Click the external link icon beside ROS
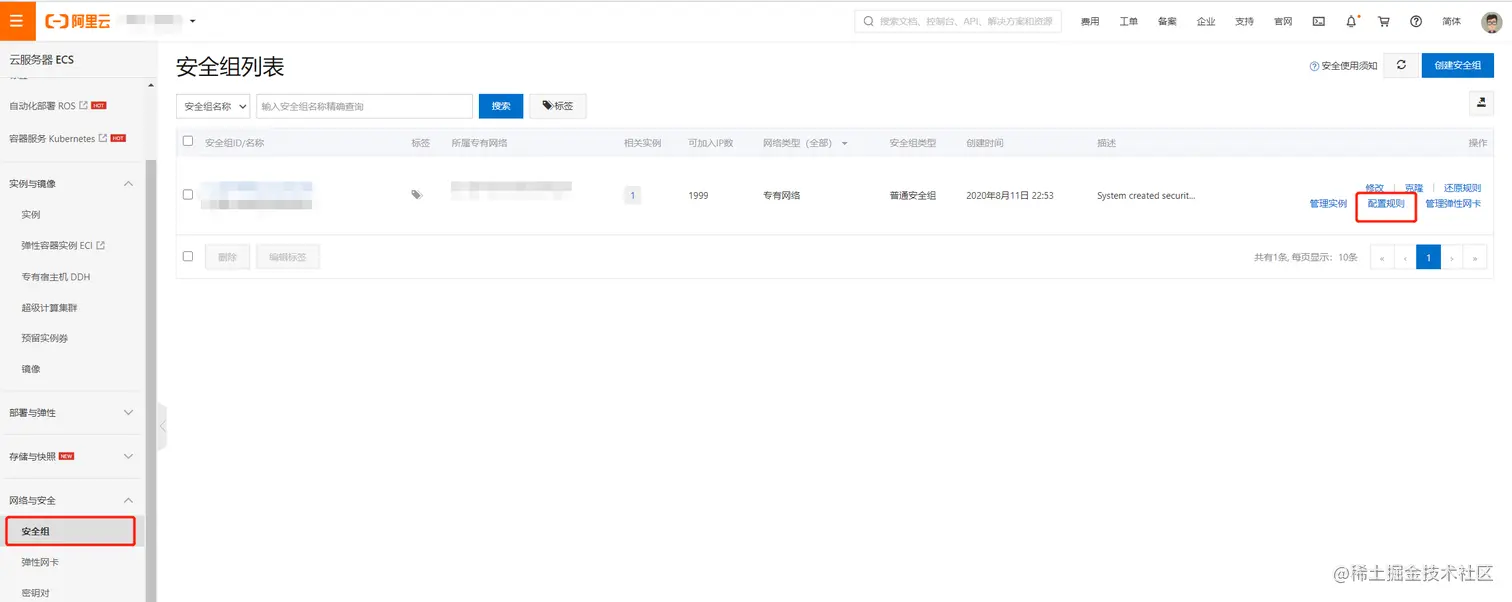Image resolution: width=1512 pixels, height=602 pixels. tap(83, 105)
